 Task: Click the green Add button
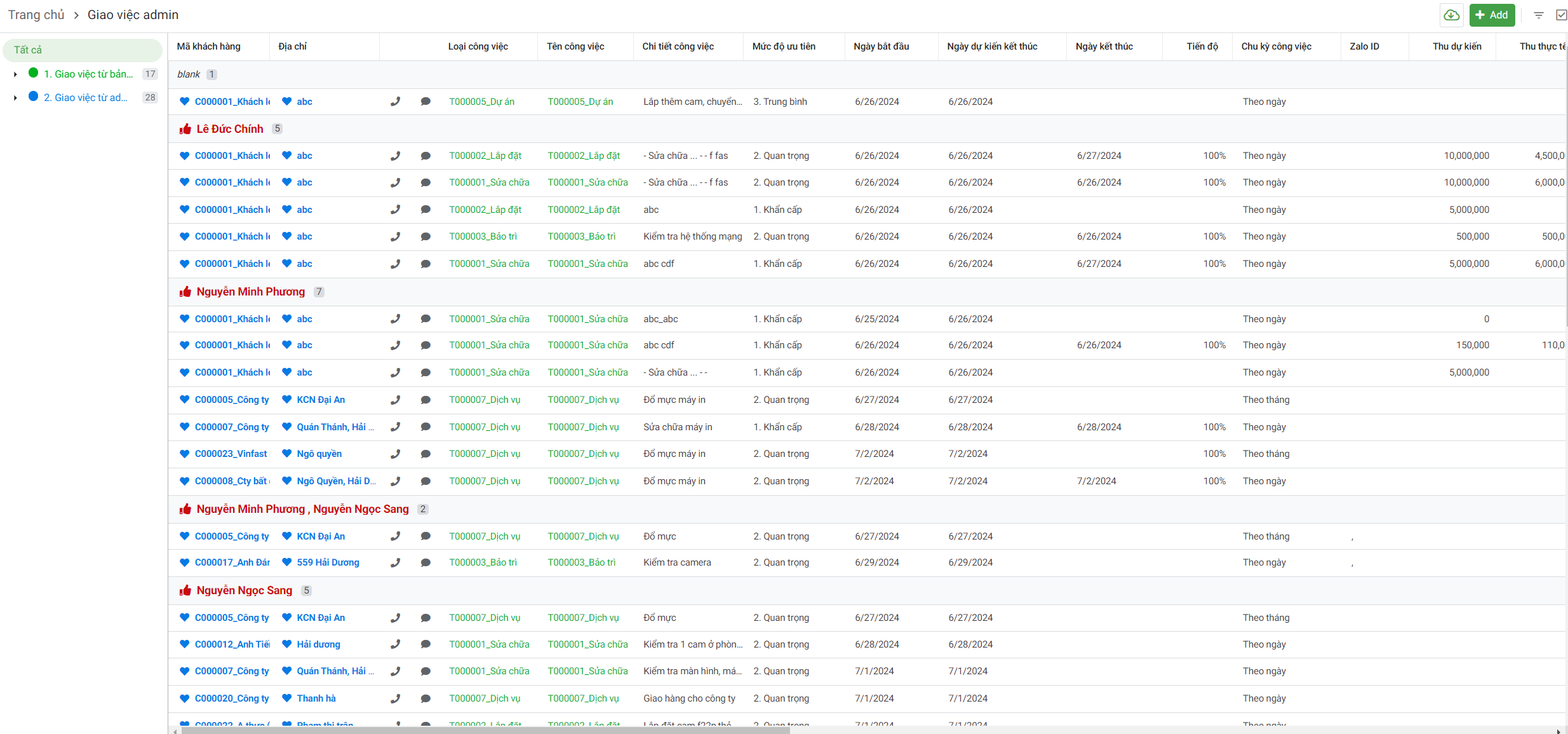tap(1491, 15)
